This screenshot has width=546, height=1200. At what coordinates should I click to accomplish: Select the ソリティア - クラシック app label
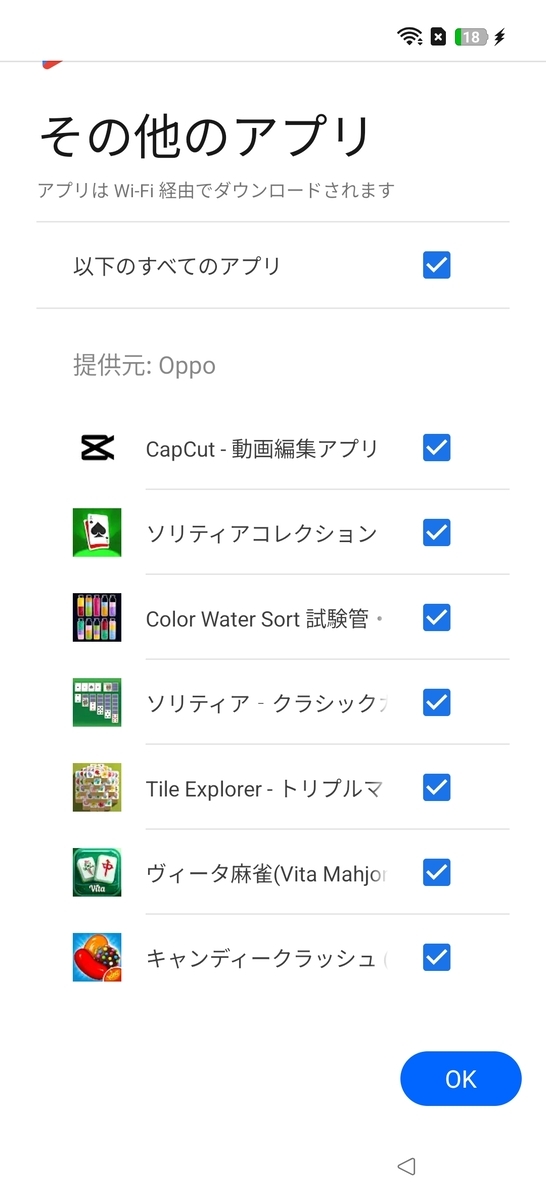click(x=266, y=703)
